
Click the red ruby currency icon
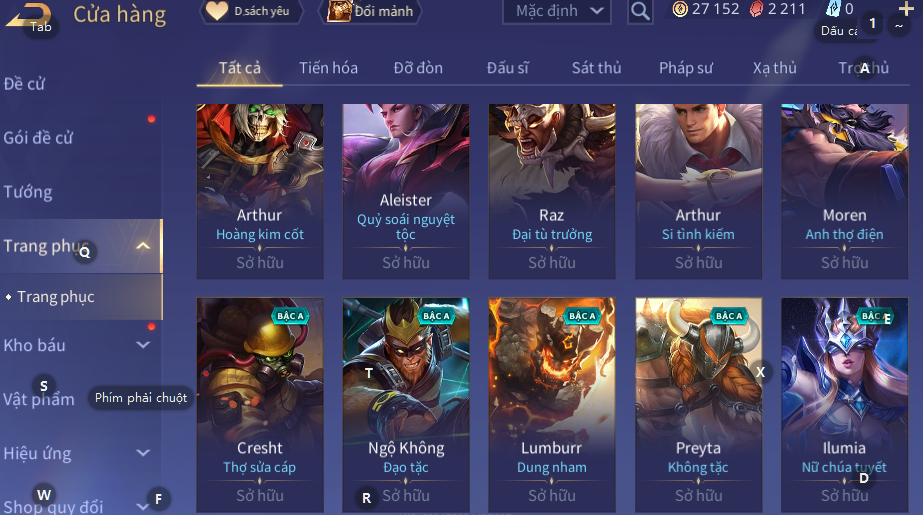coord(756,9)
